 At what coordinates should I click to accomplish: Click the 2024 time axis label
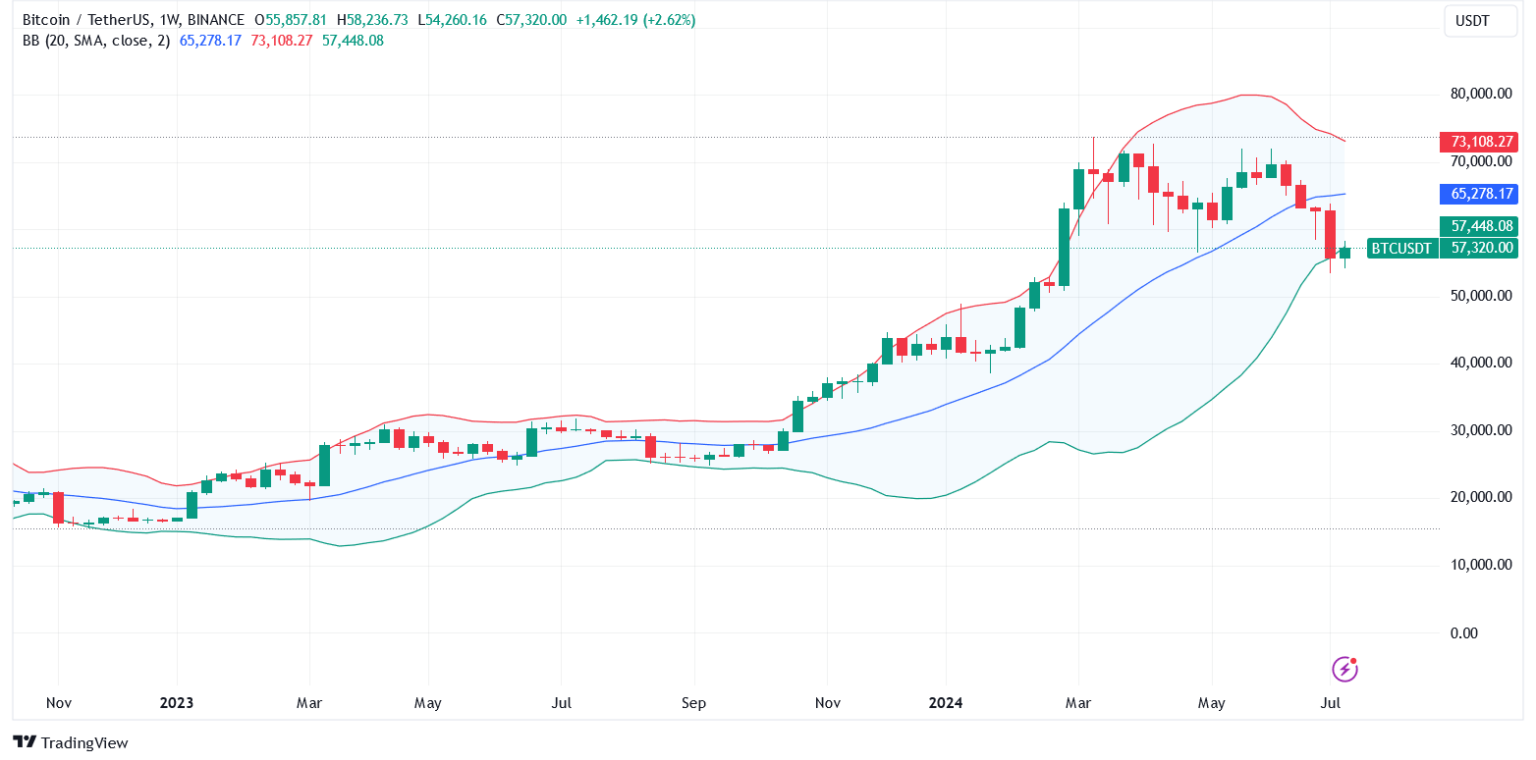click(x=944, y=703)
